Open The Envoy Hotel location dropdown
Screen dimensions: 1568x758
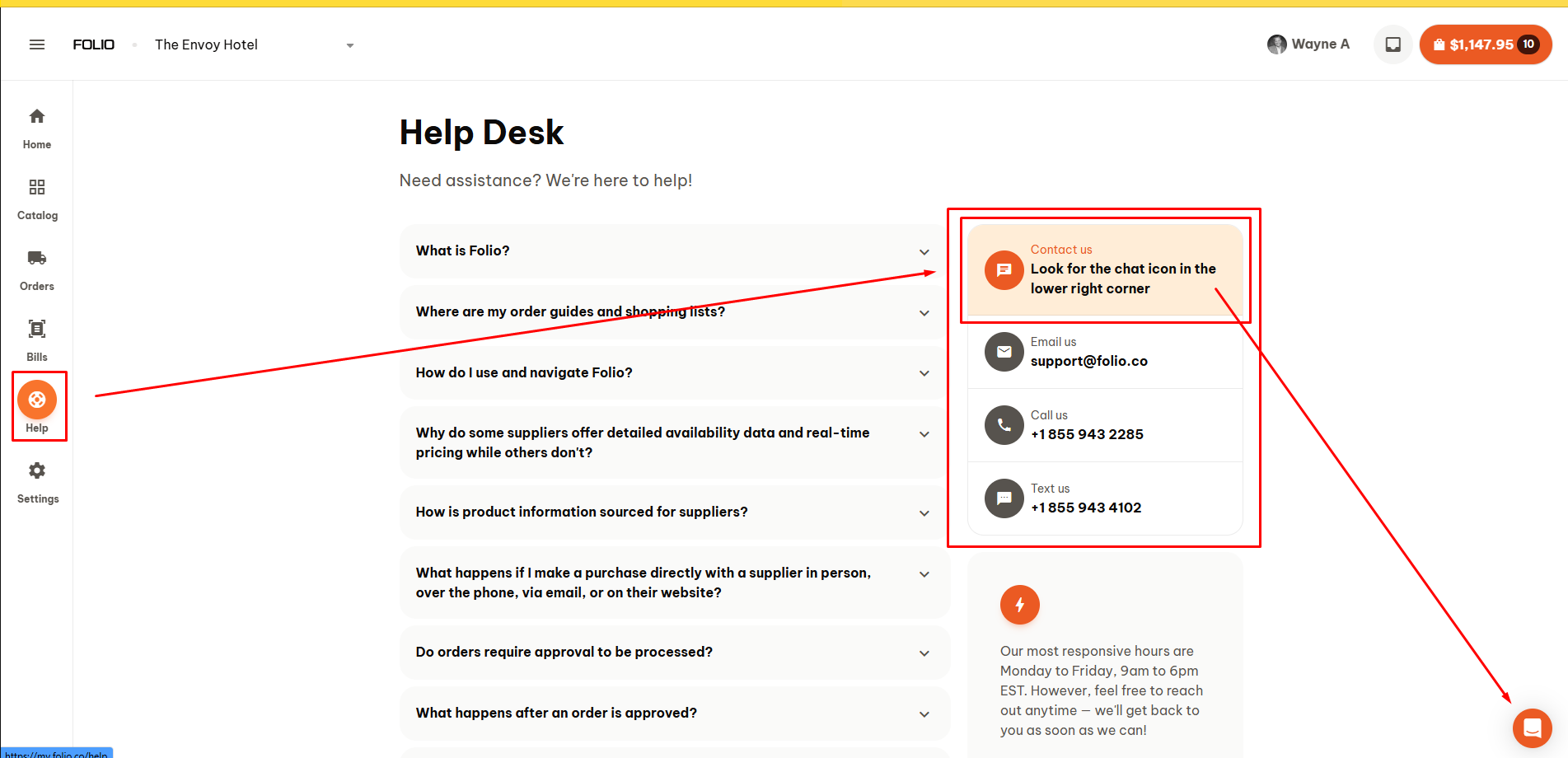pyautogui.click(x=255, y=44)
